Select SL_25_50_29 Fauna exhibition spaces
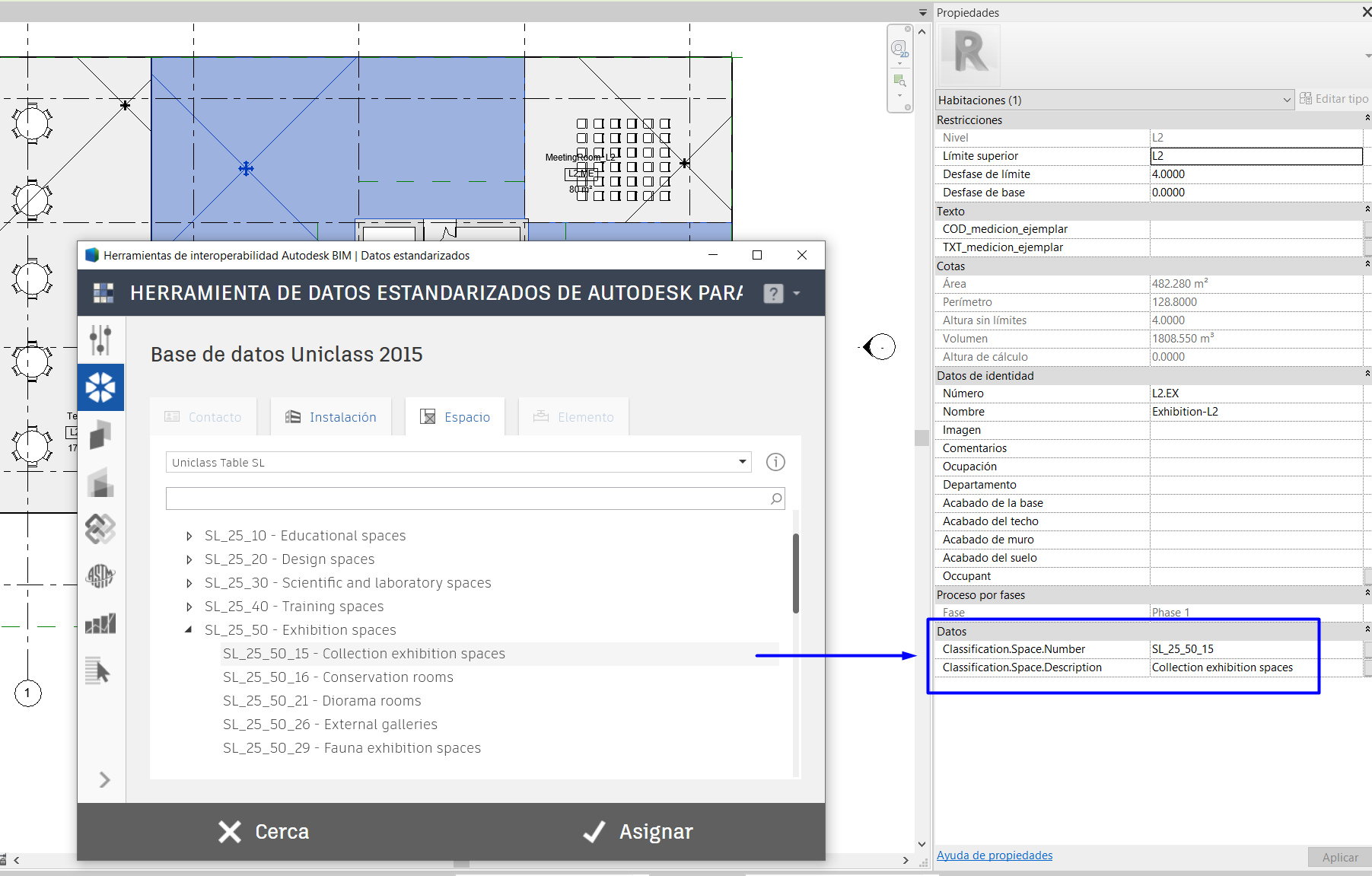This screenshot has height=876, width=1372. [352, 748]
